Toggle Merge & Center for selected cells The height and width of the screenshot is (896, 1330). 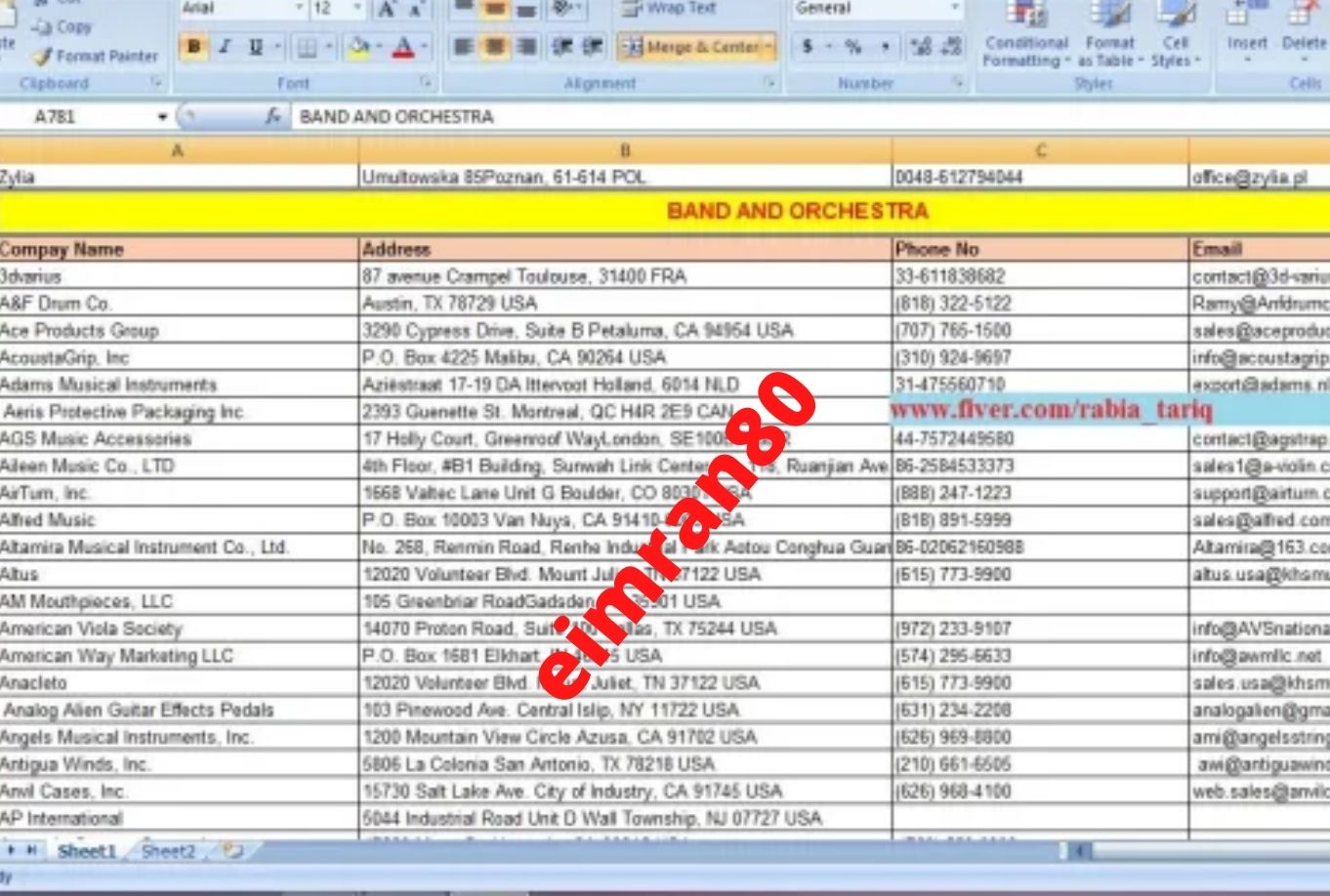pyautogui.click(x=694, y=45)
